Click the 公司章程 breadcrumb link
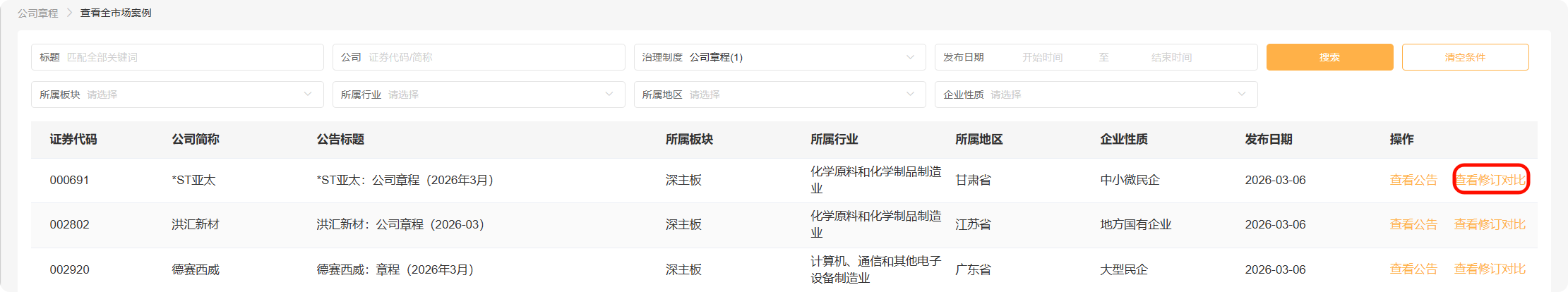This screenshot has height=292, width=1568. click(x=38, y=13)
